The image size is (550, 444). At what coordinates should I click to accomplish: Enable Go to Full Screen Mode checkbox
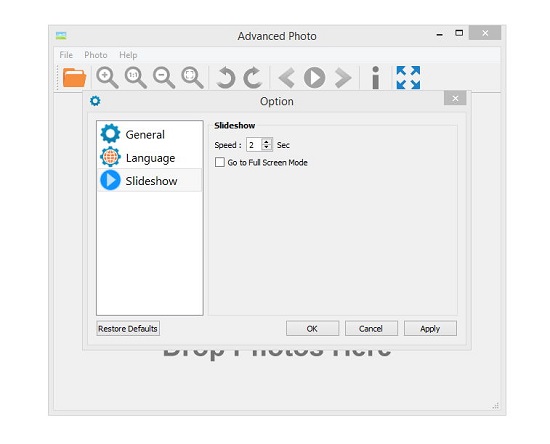point(220,162)
